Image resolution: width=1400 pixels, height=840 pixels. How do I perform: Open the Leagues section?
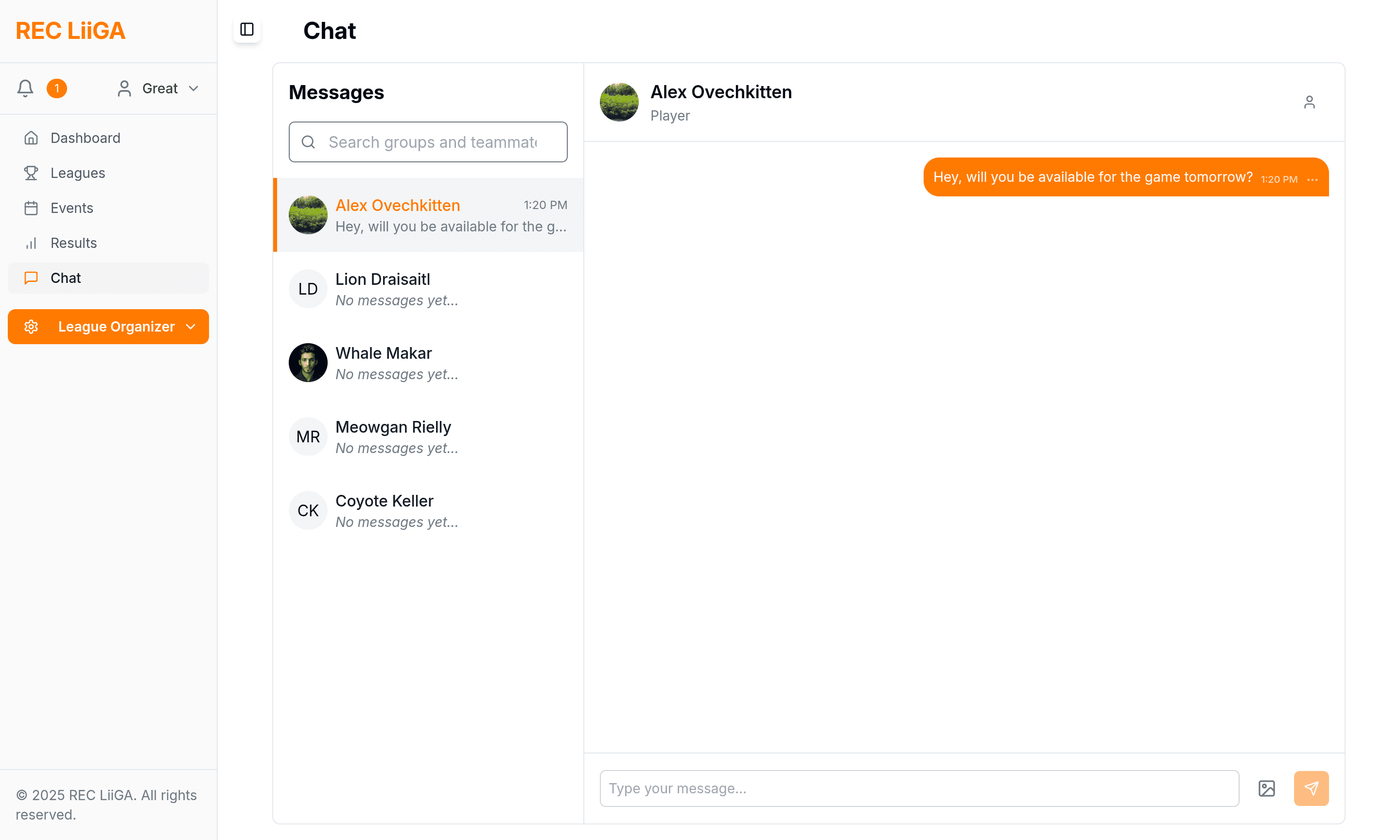[77, 173]
